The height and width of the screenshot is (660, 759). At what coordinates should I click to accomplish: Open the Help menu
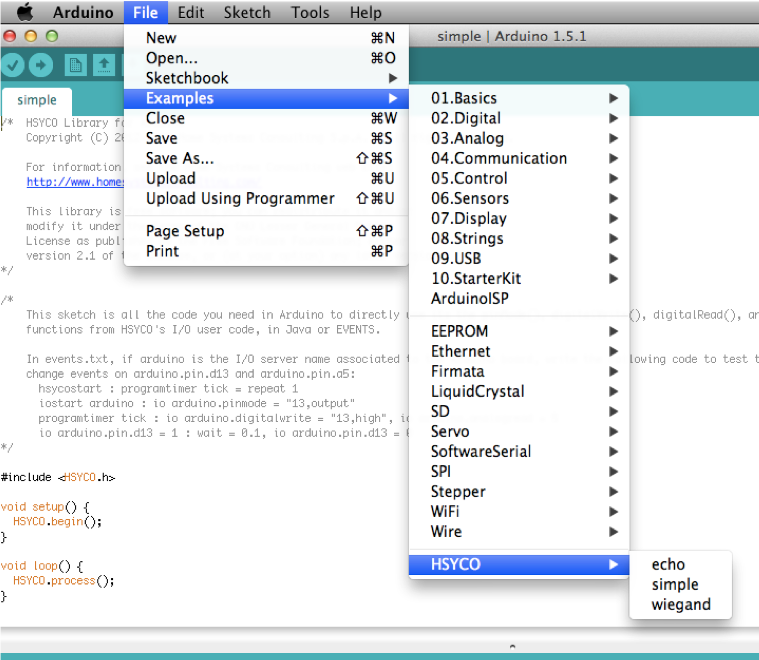(365, 12)
